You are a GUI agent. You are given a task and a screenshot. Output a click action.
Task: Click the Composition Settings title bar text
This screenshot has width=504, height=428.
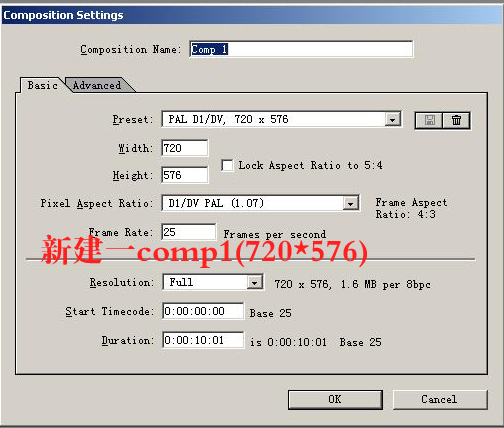tap(63, 15)
